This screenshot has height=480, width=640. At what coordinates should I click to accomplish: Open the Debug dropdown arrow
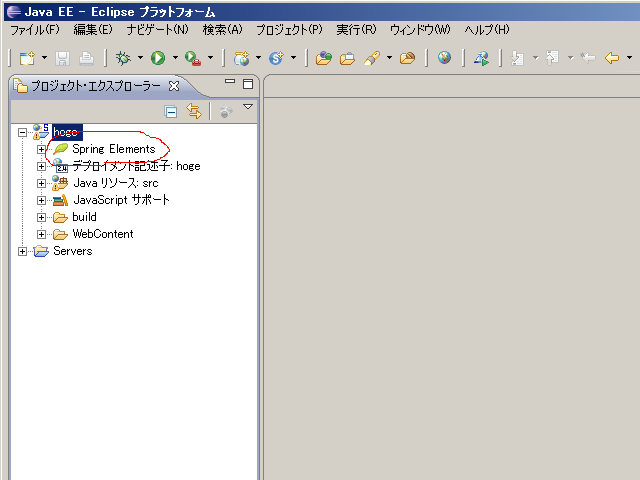140,58
